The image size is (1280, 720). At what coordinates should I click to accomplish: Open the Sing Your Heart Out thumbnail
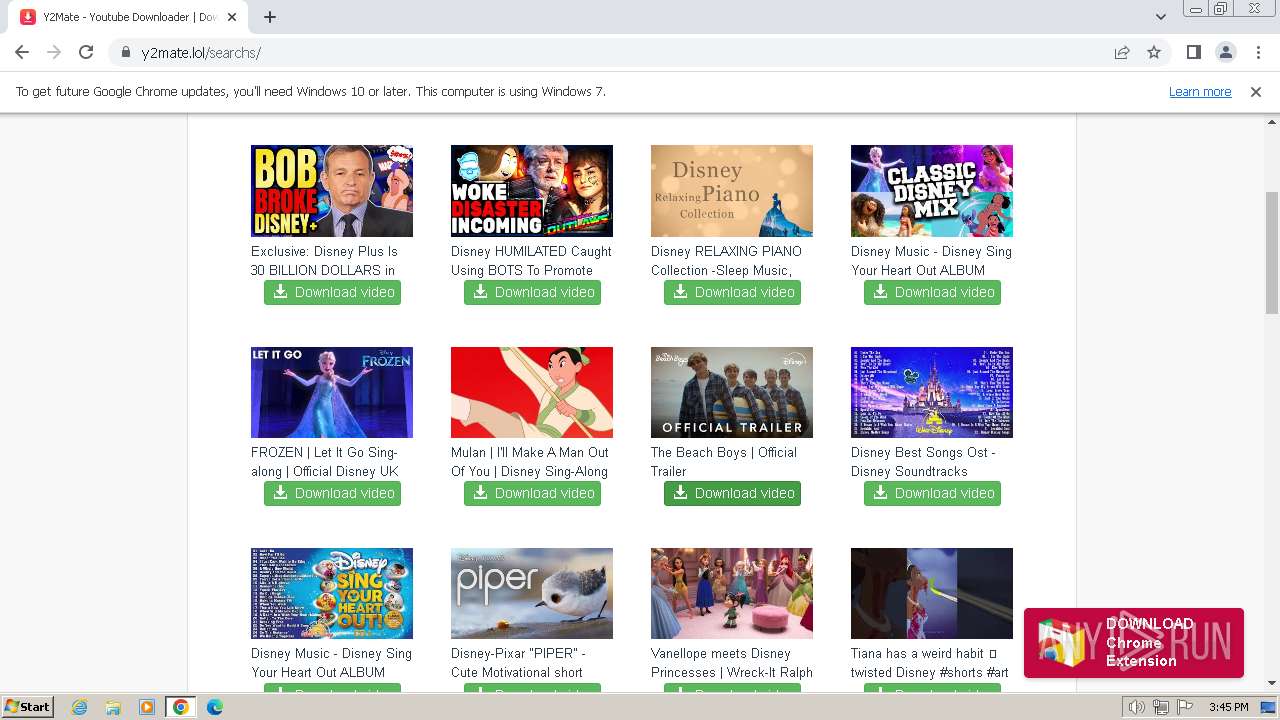pos(332,593)
